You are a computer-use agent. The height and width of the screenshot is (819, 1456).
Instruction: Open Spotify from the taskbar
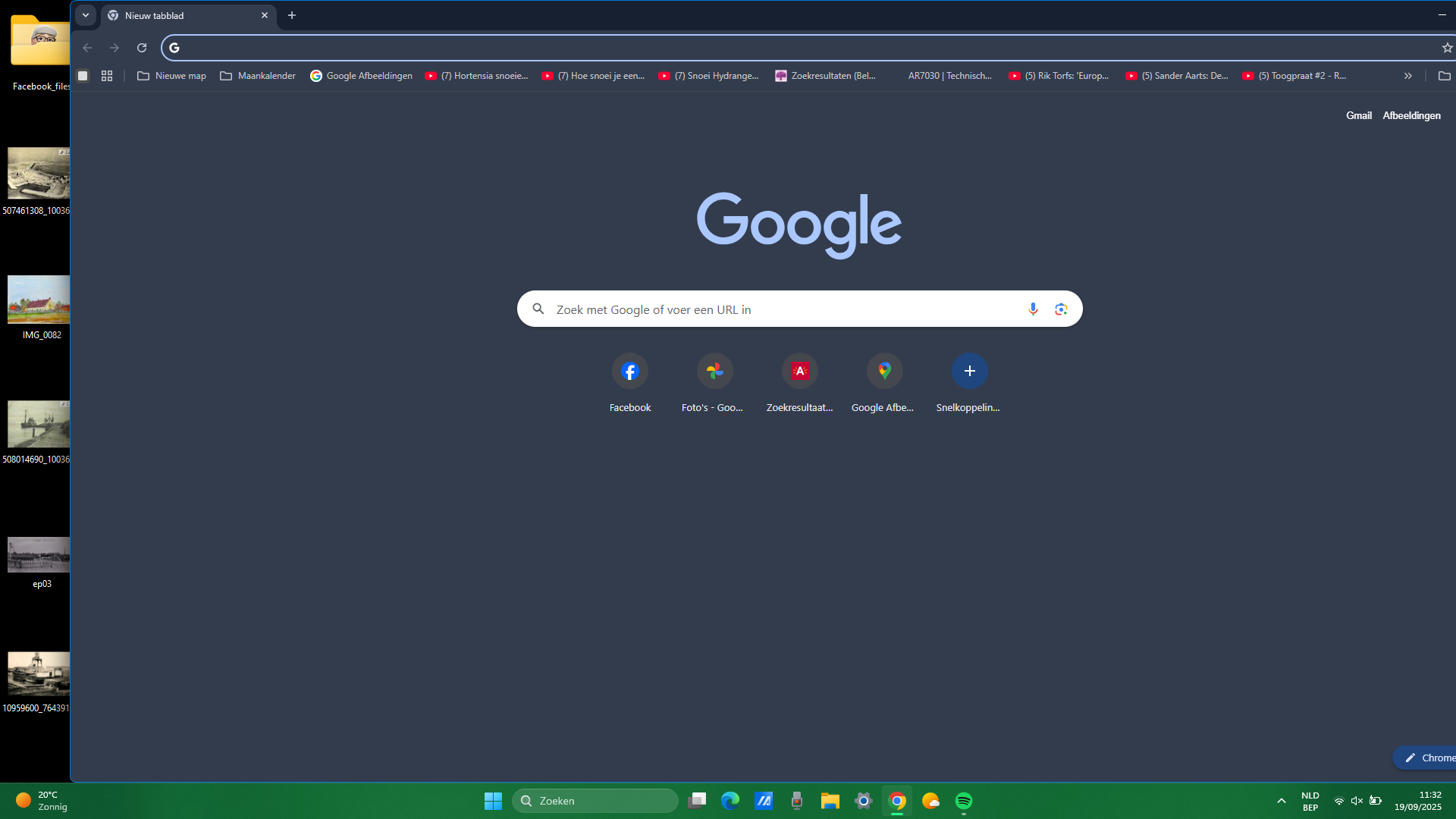click(964, 801)
